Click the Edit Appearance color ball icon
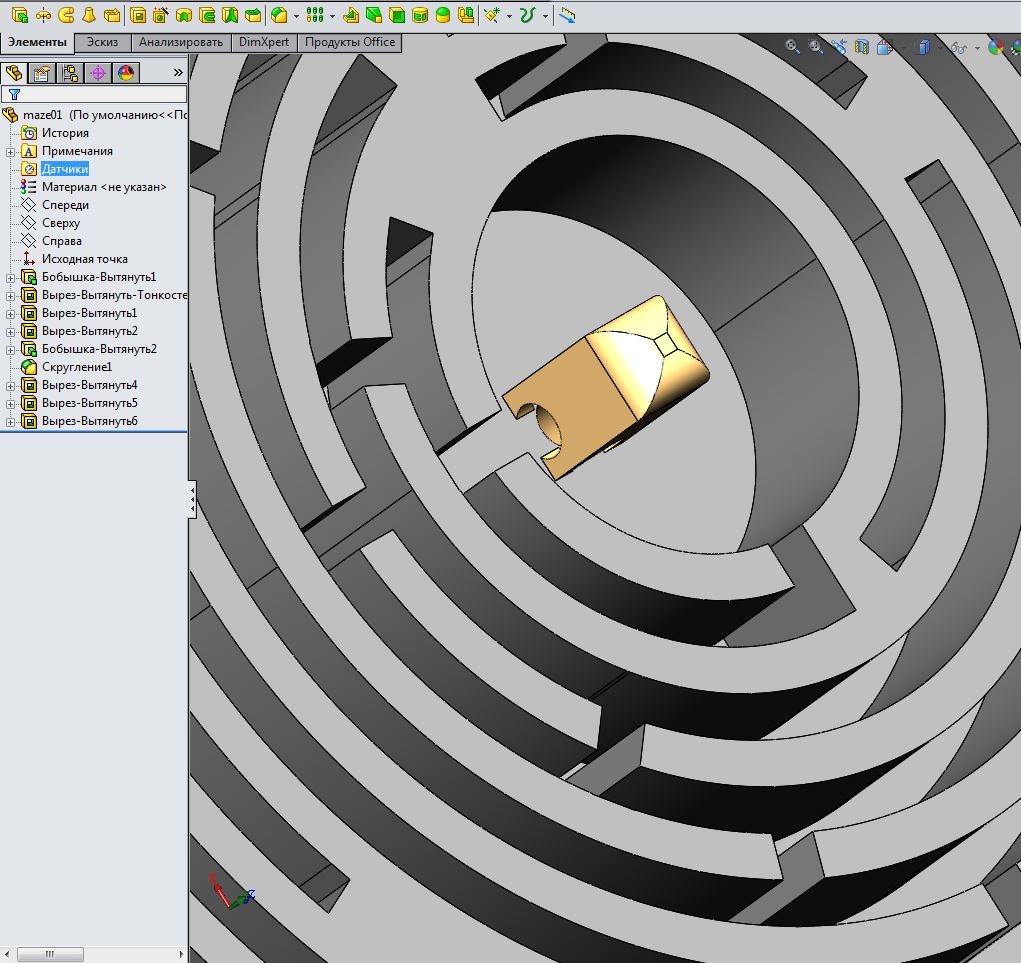The height and width of the screenshot is (963, 1021). coord(995,47)
